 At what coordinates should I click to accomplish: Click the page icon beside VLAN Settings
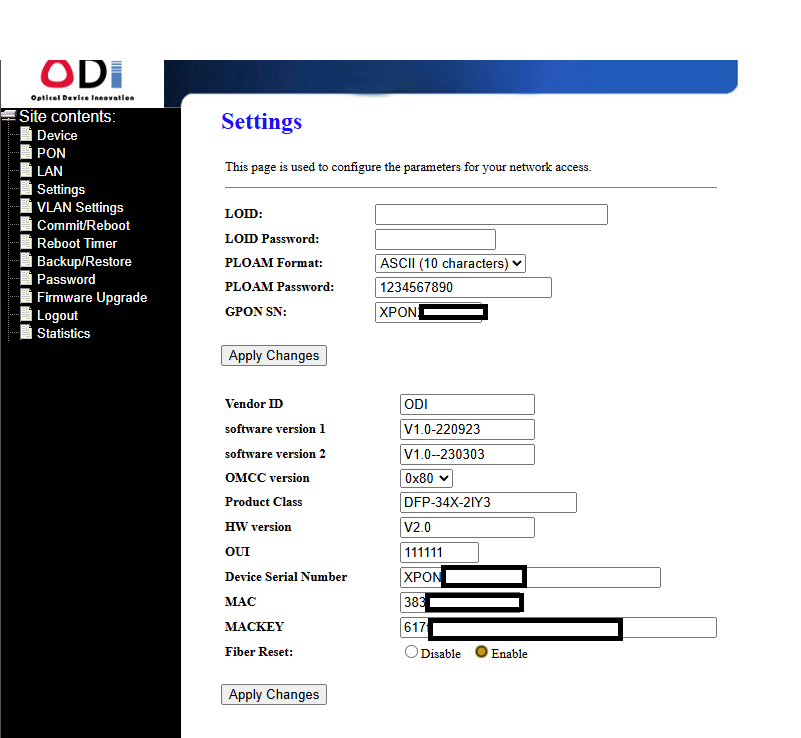[27, 207]
